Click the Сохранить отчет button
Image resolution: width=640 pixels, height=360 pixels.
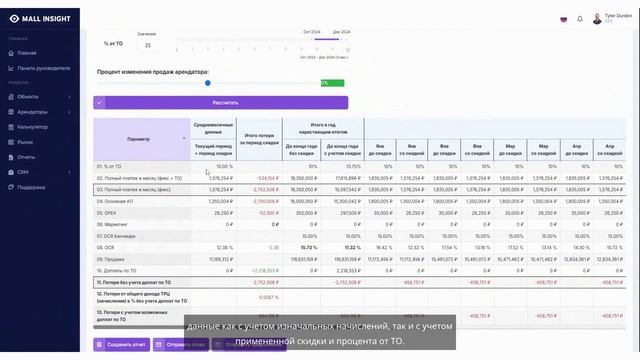pos(122,344)
